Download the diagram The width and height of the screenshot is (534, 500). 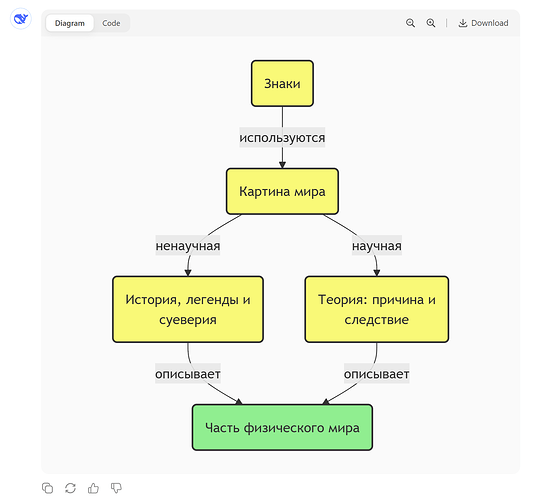click(483, 23)
